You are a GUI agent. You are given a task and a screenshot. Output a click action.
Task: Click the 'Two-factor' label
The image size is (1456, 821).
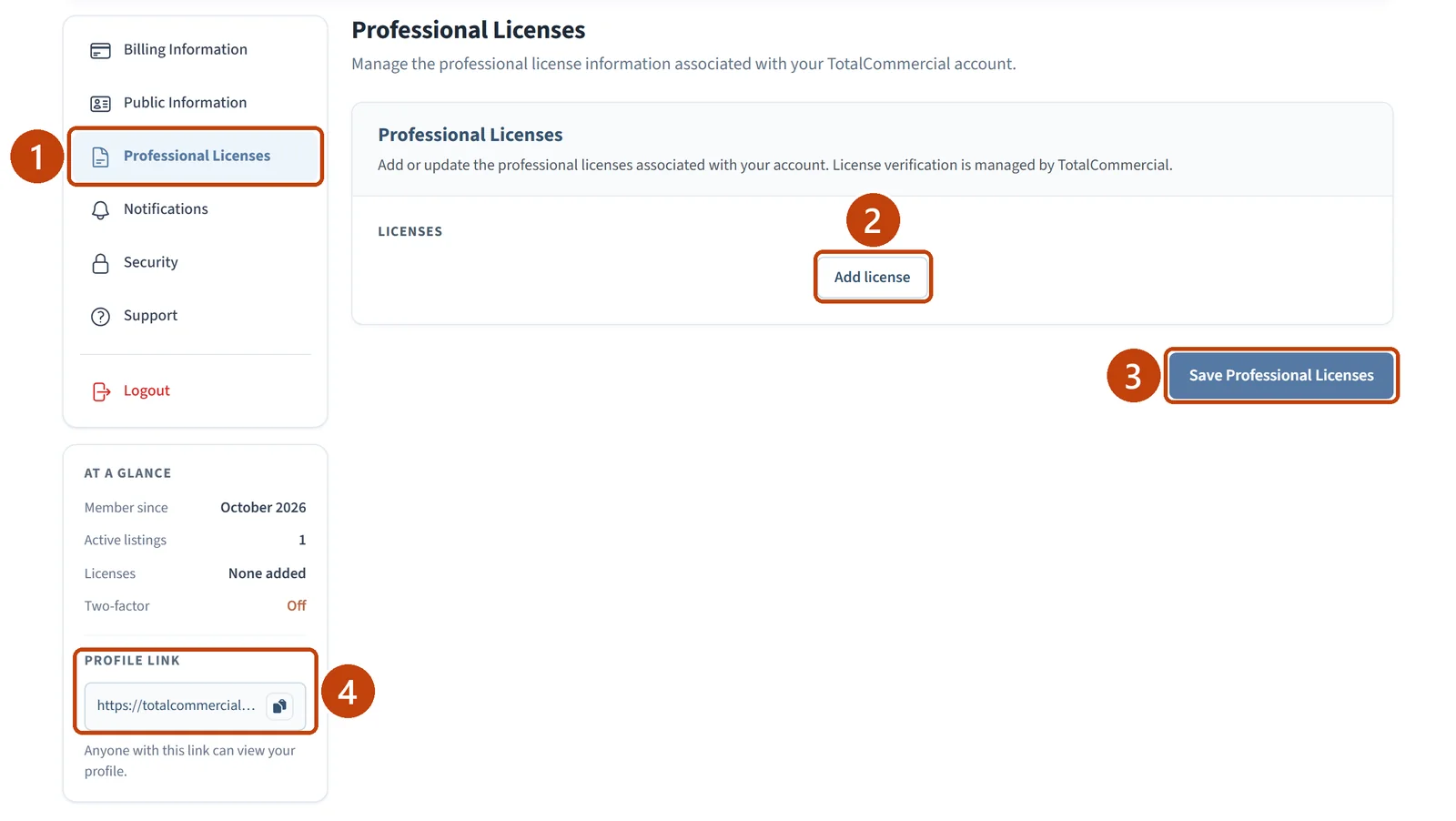coord(116,606)
